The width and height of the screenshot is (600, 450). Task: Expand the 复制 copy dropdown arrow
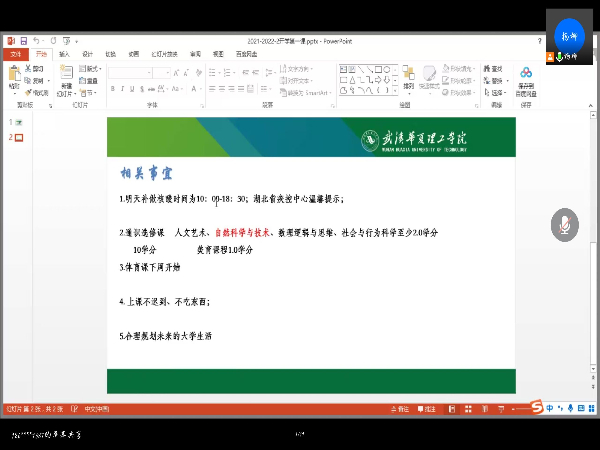[x=49, y=81]
